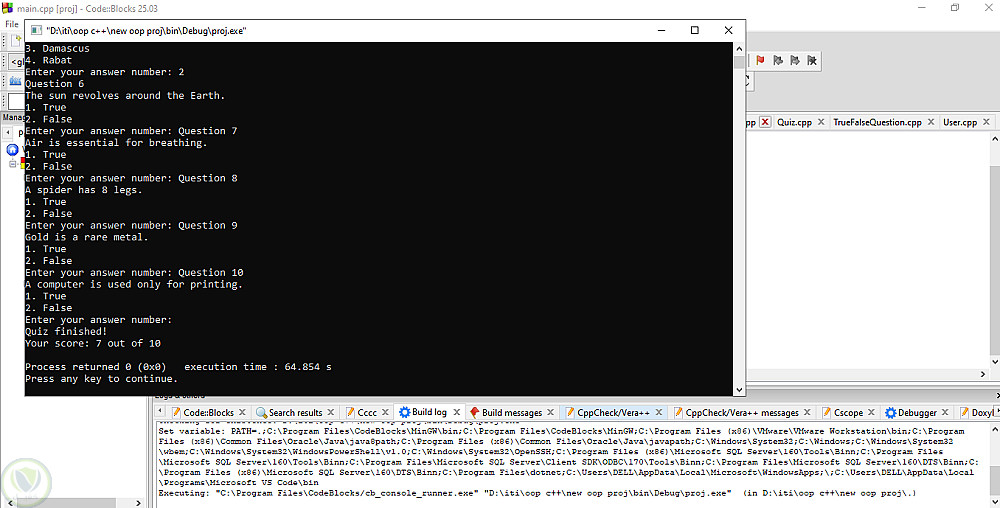The width and height of the screenshot is (1000, 508).
Task: Close the Cscope log tab
Action: [871, 412]
